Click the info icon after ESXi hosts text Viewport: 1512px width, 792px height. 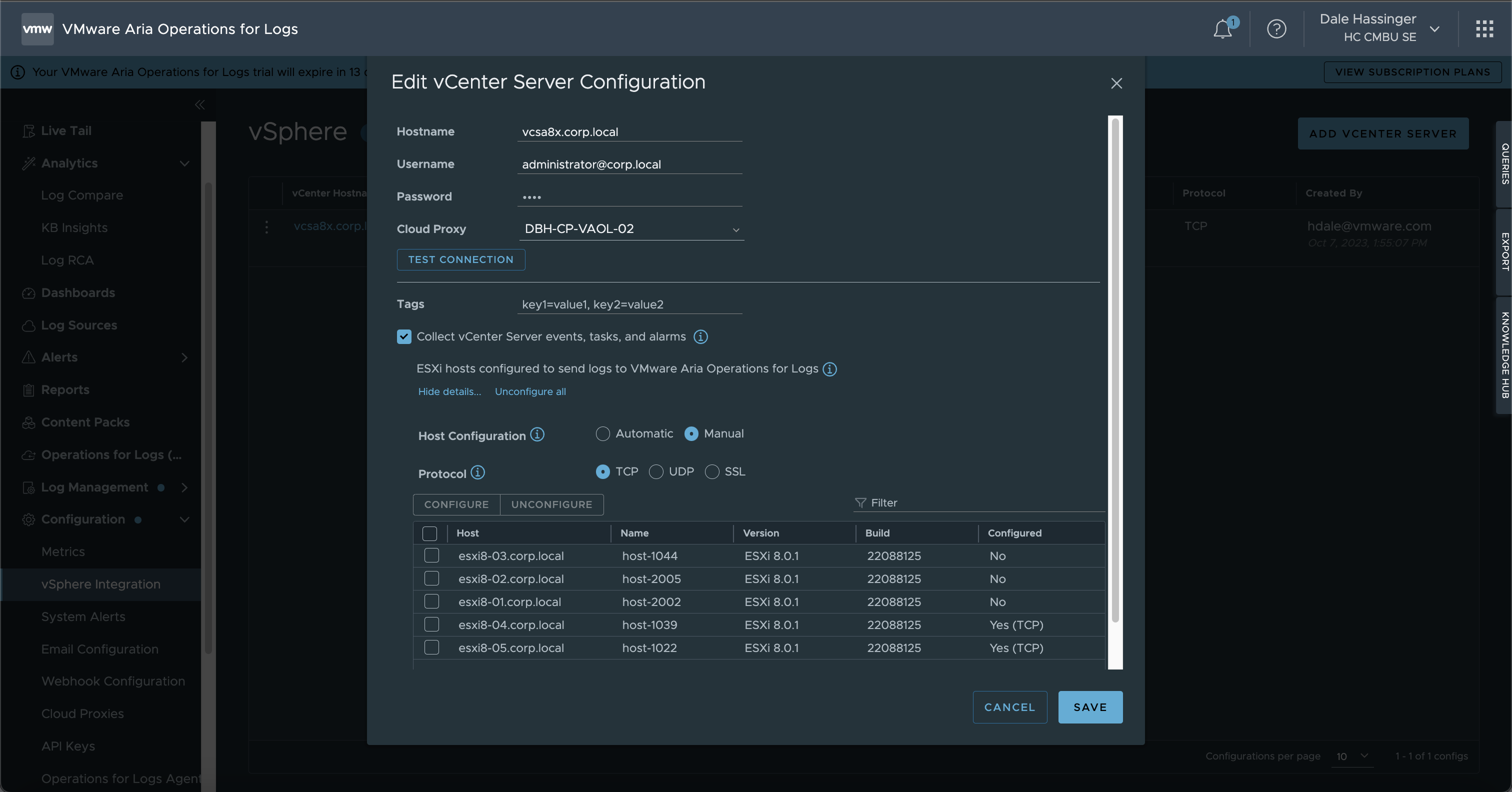pyautogui.click(x=829, y=368)
